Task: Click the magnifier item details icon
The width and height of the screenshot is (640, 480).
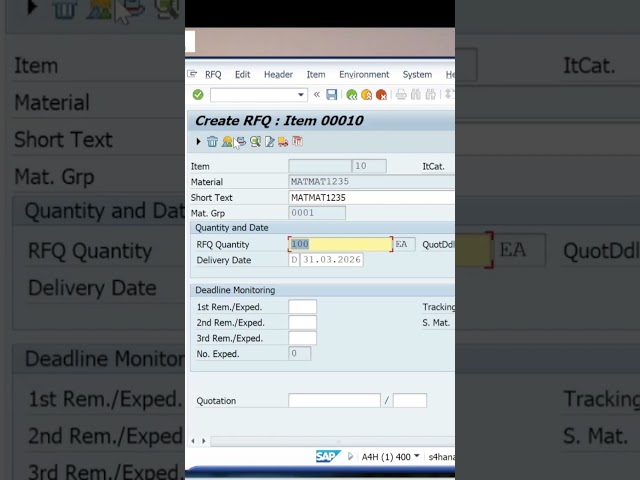Action: [x=256, y=142]
